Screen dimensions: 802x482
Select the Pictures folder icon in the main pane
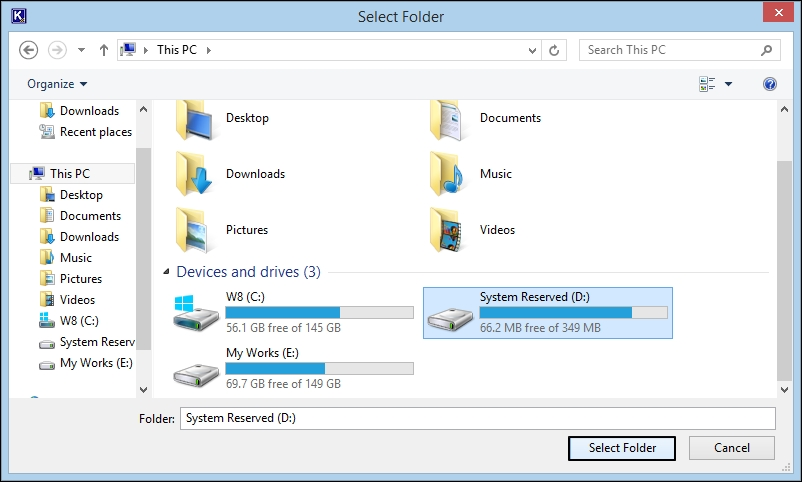(194, 230)
